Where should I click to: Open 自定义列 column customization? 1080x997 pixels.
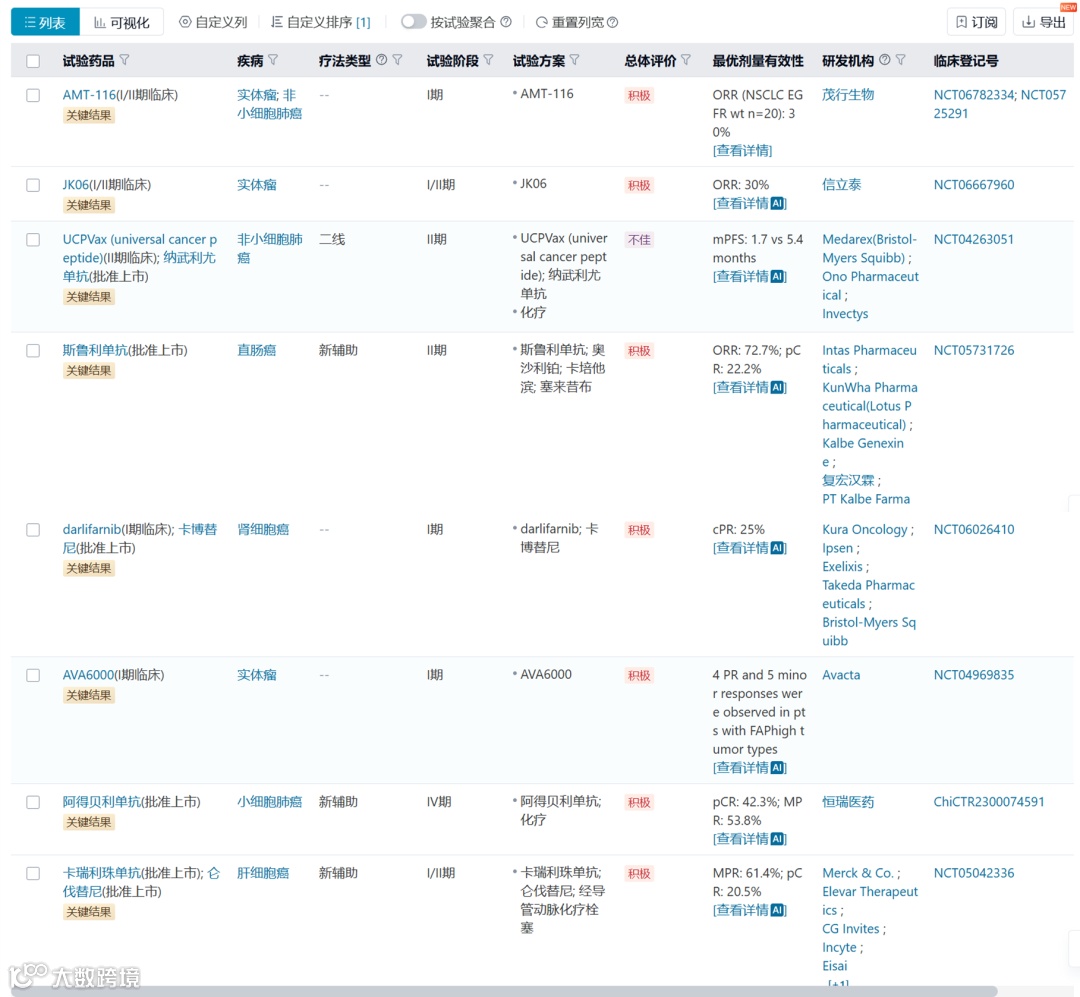[213, 22]
